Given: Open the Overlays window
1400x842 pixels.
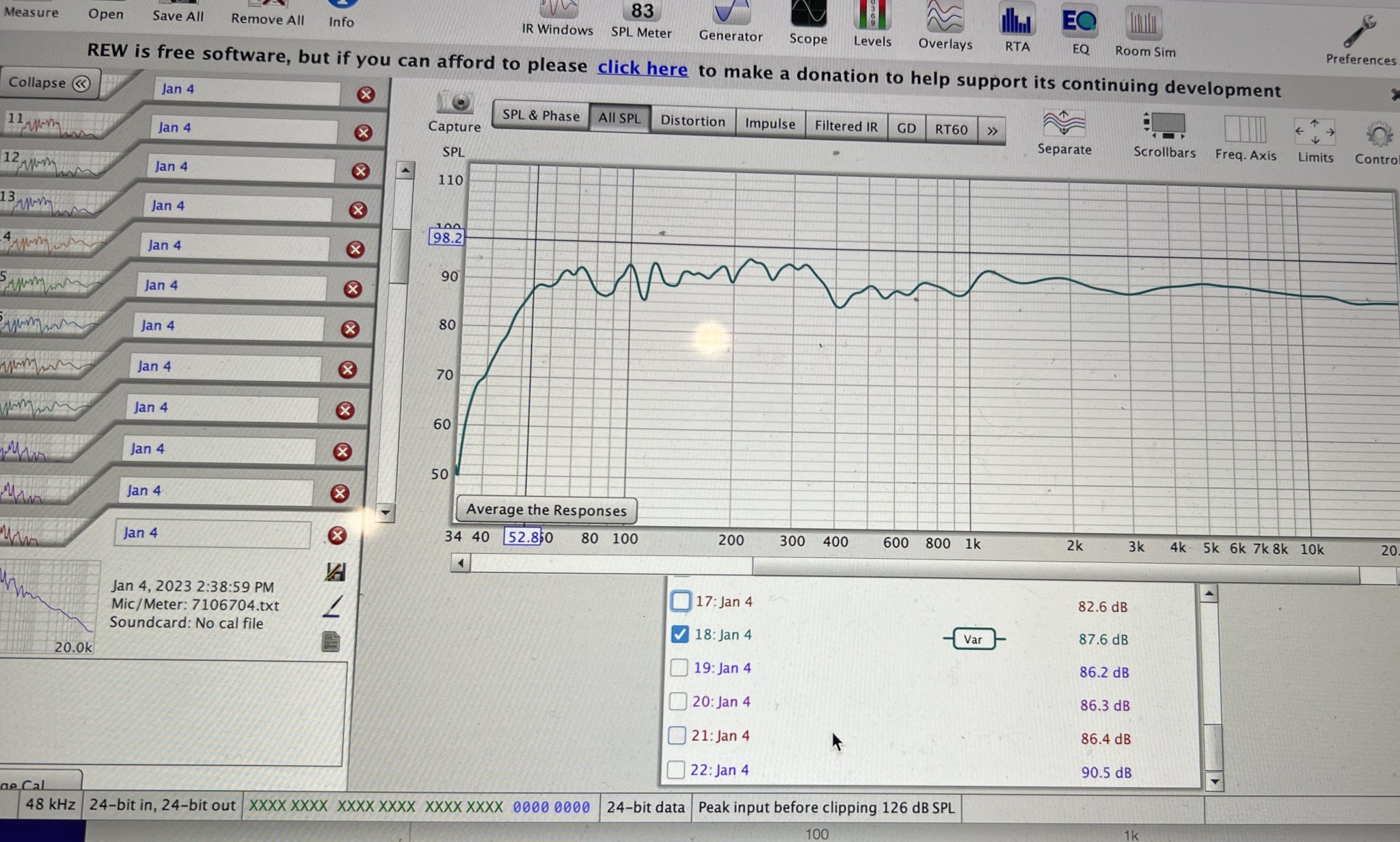Looking at the screenshot, I should pyautogui.click(x=945, y=25).
